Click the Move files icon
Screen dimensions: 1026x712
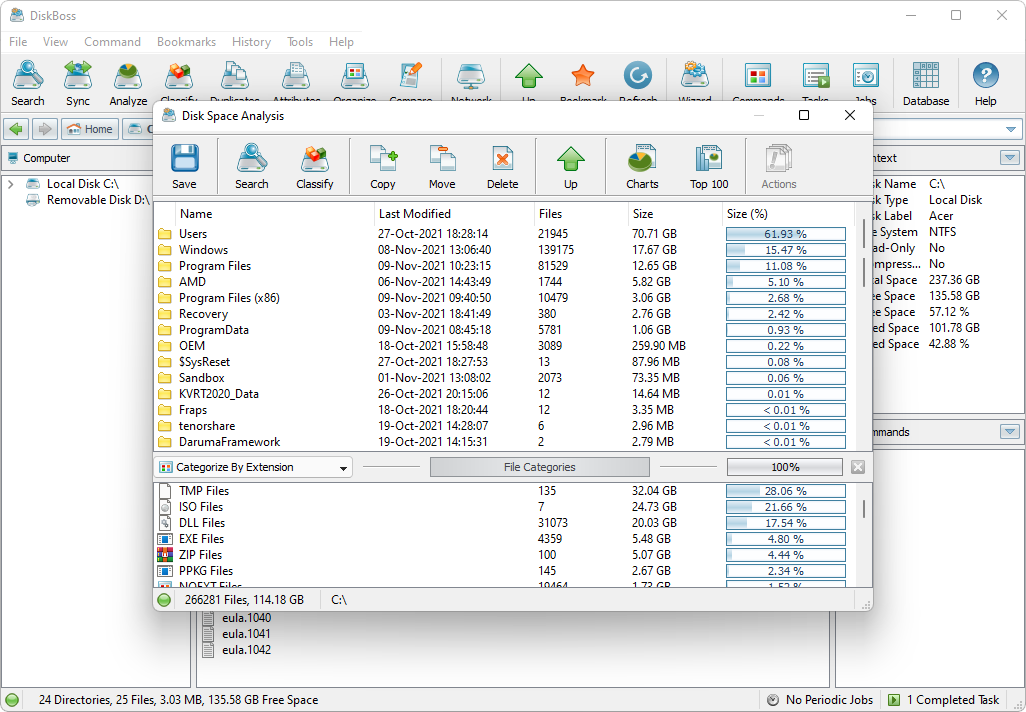pyautogui.click(x=442, y=167)
